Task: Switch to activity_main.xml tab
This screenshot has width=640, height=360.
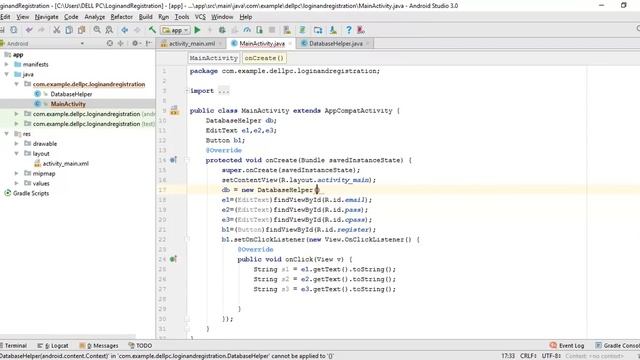Action: pyautogui.click(x=191, y=43)
